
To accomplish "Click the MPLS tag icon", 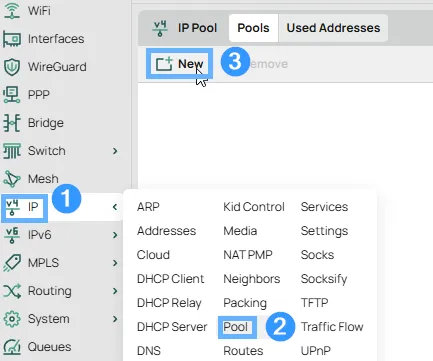I will [x=12, y=263].
